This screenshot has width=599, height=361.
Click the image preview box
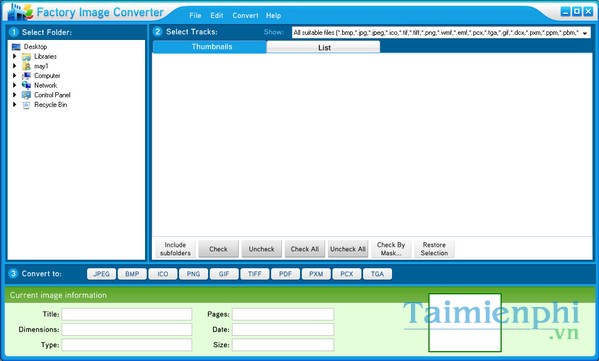pyautogui.click(x=465, y=322)
